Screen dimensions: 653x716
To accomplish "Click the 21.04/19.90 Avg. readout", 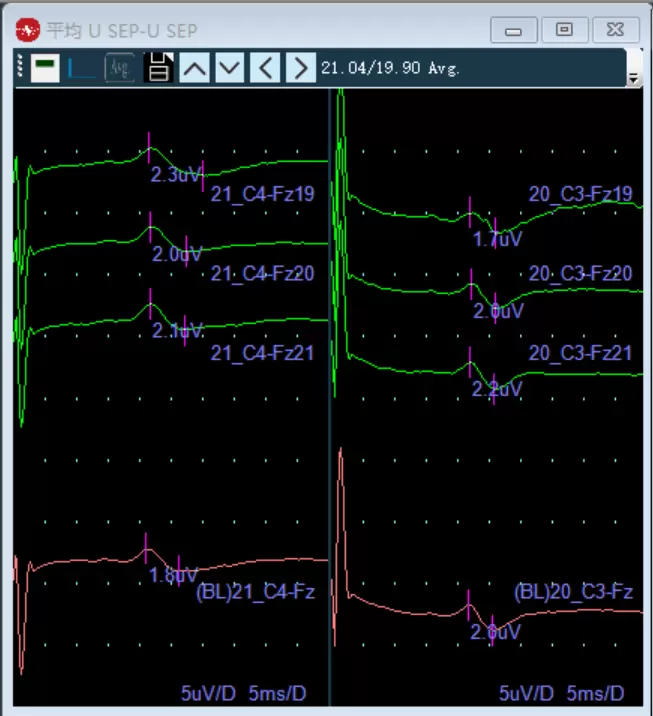I will [390, 68].
